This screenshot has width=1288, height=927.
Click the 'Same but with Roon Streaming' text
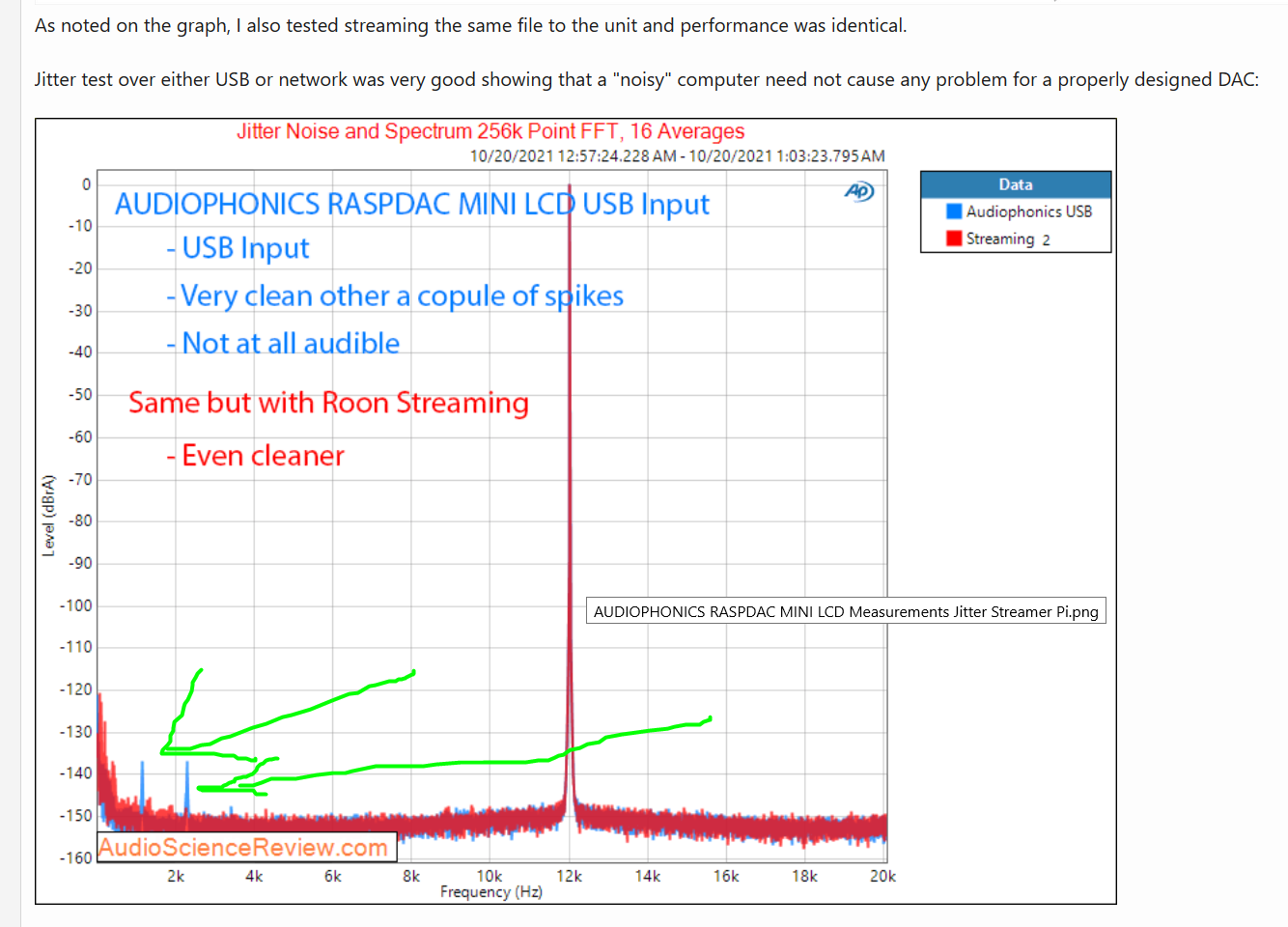pyautogui.click(x=328, y=403)
